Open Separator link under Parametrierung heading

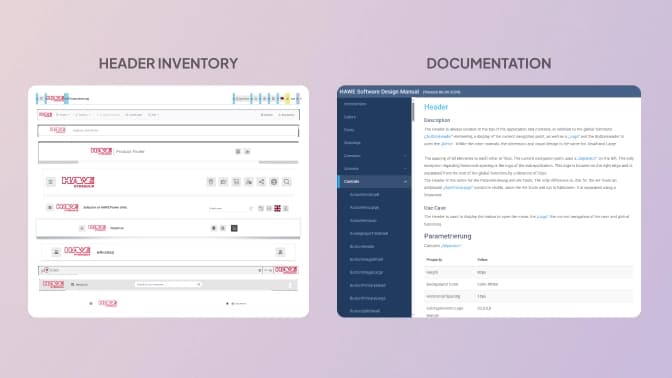point(451,246)
